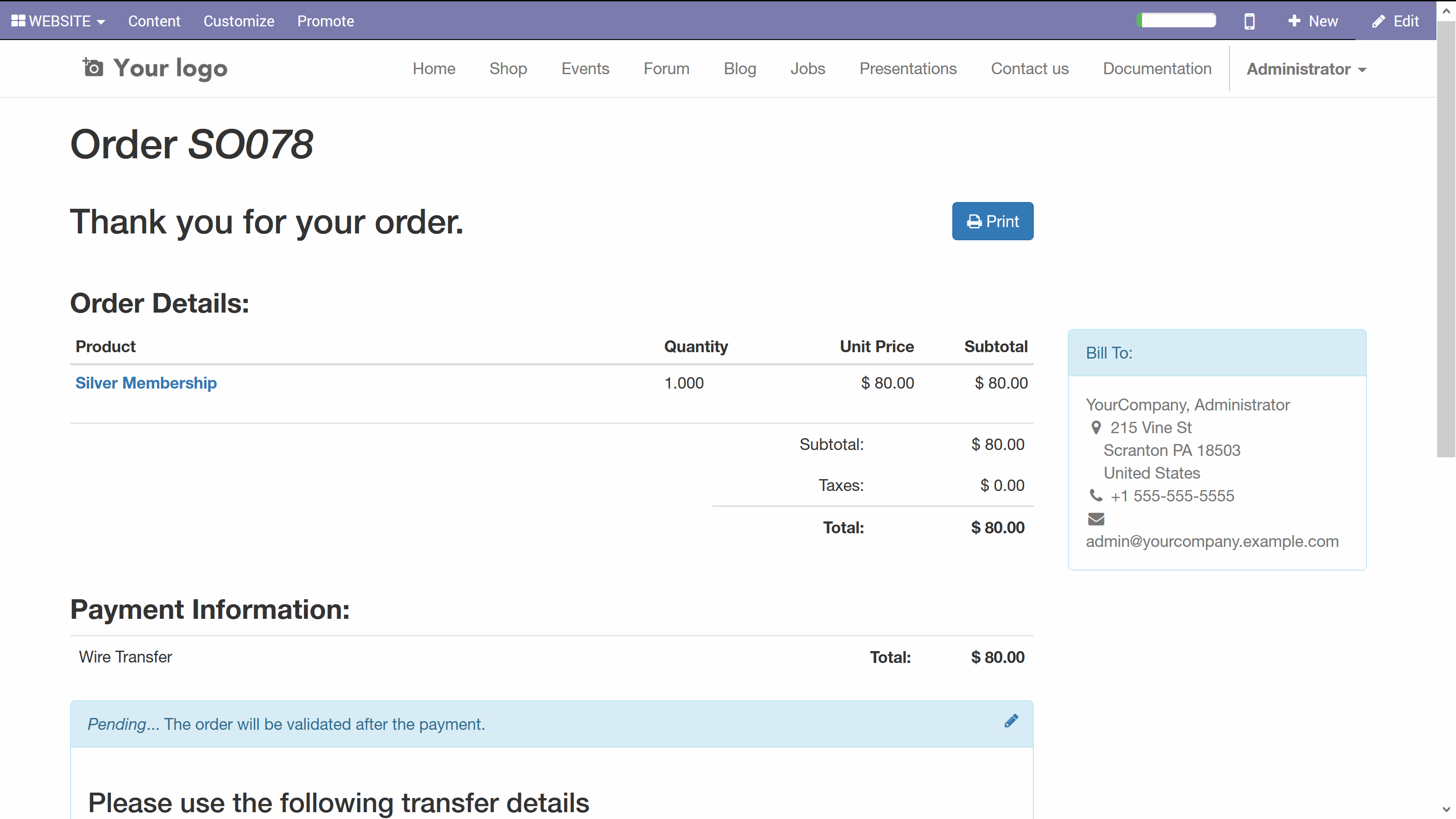
Task: Click the pencil icon in Pending message
Action: 1011,721
